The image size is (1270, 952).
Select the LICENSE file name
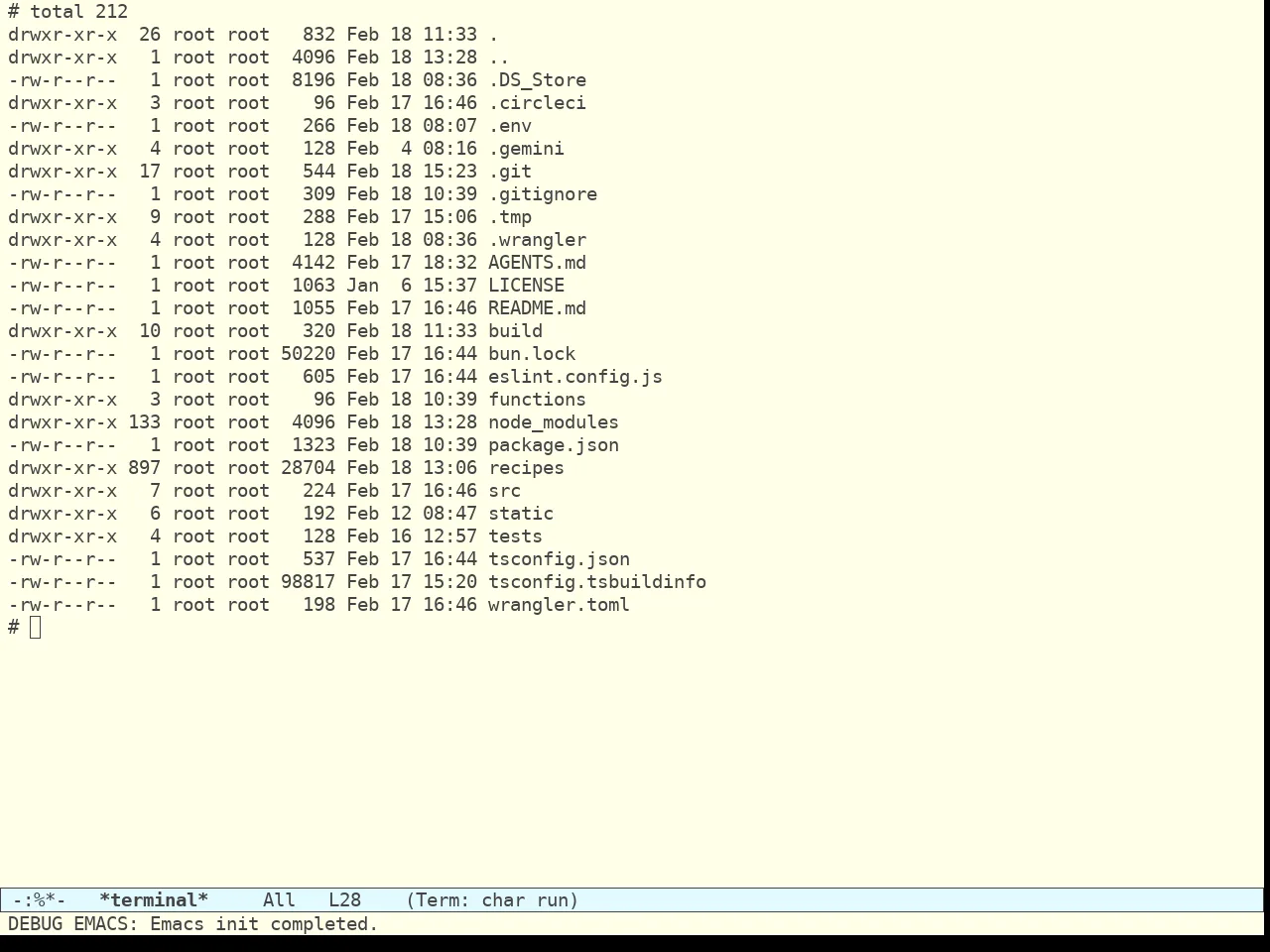tap(526, 286)
